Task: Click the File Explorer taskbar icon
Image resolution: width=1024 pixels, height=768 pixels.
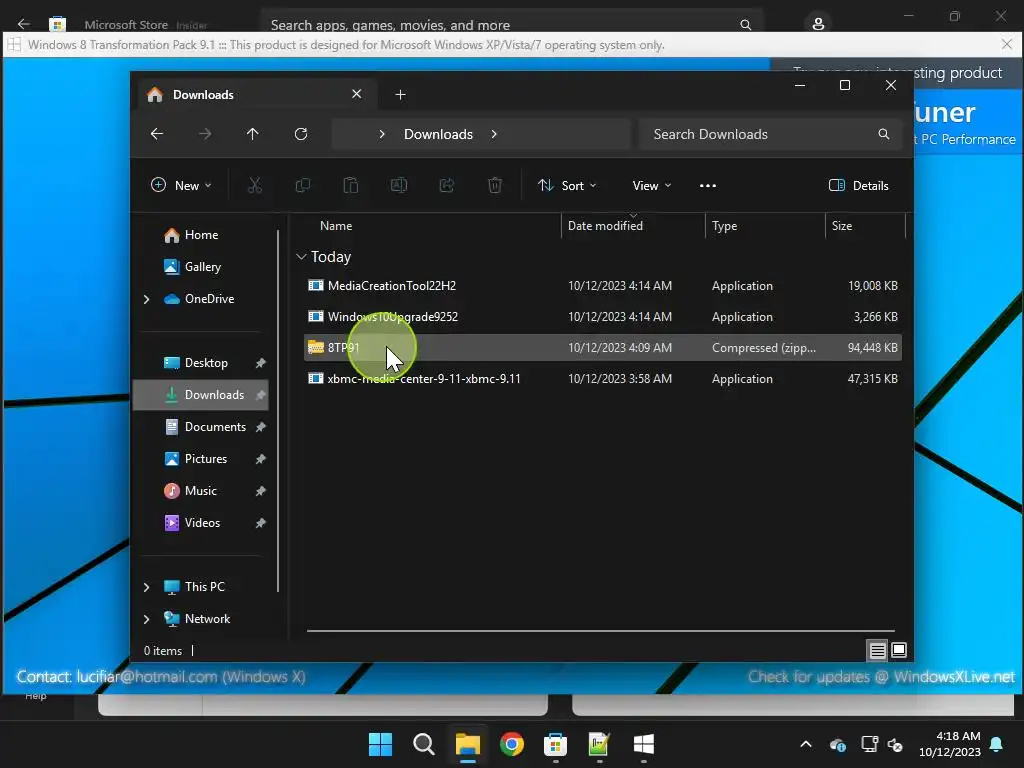Action: tap(468, 744)
